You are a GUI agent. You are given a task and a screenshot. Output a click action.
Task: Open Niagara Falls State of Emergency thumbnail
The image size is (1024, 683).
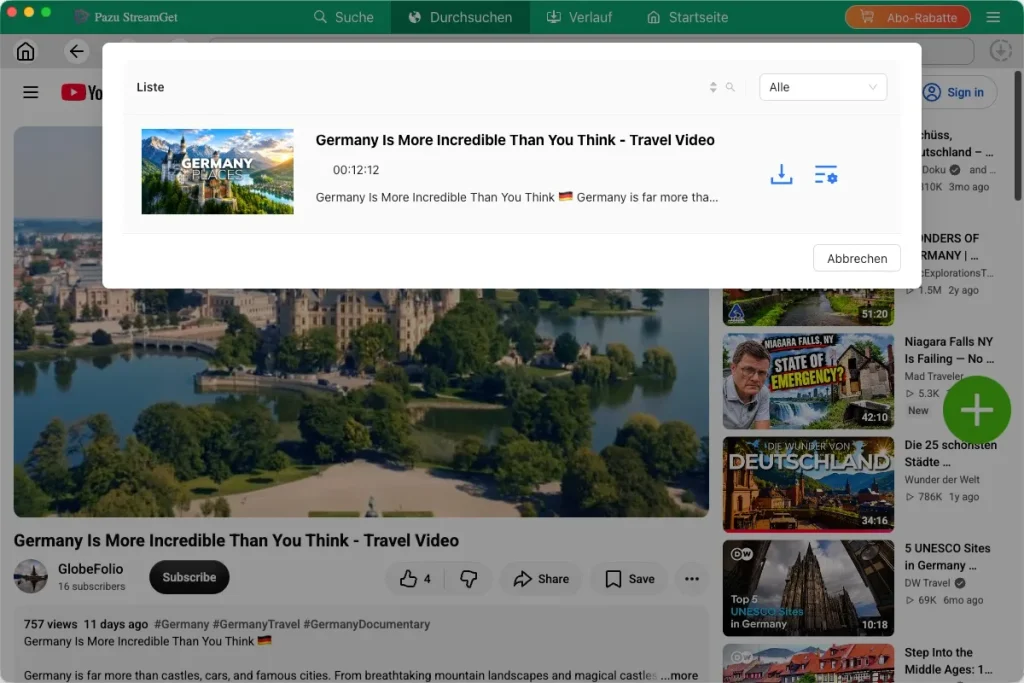tap(808, 381)
